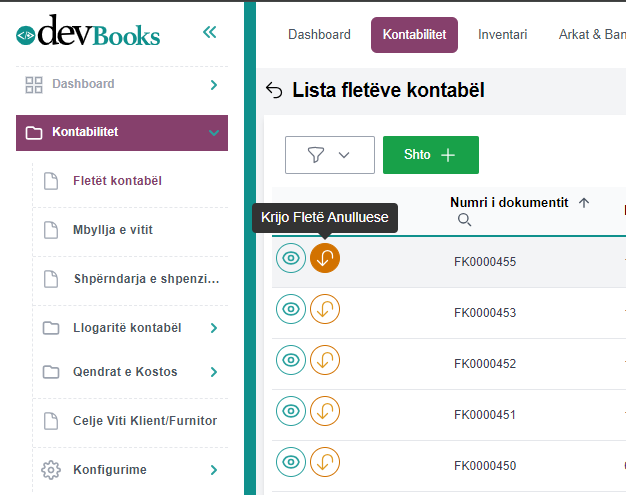
Task: Expand Qendrat e Kostos submenu
Action: (x=213, y=372)
